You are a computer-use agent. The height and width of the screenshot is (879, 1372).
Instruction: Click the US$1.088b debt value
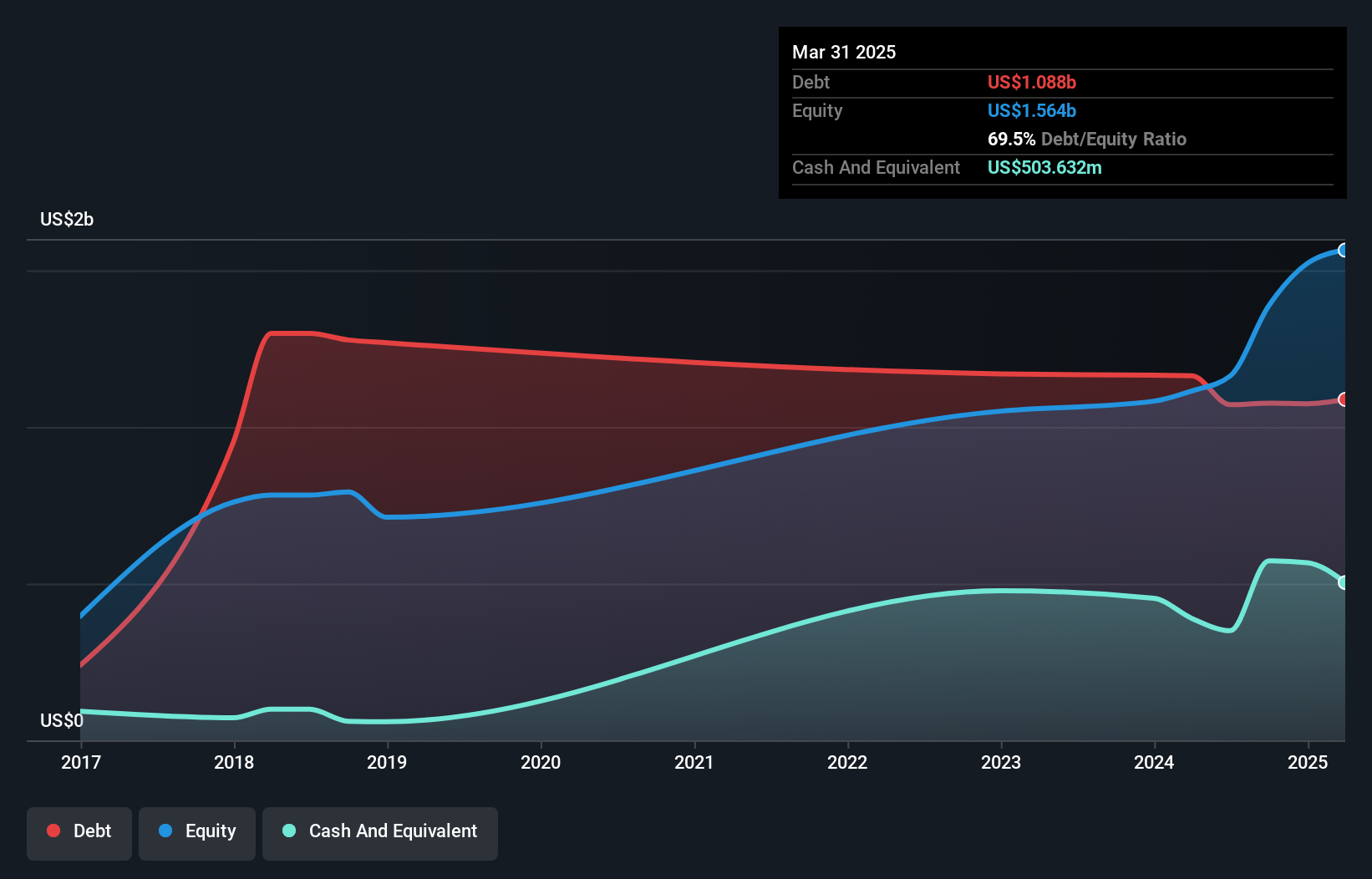[1032, 82]
